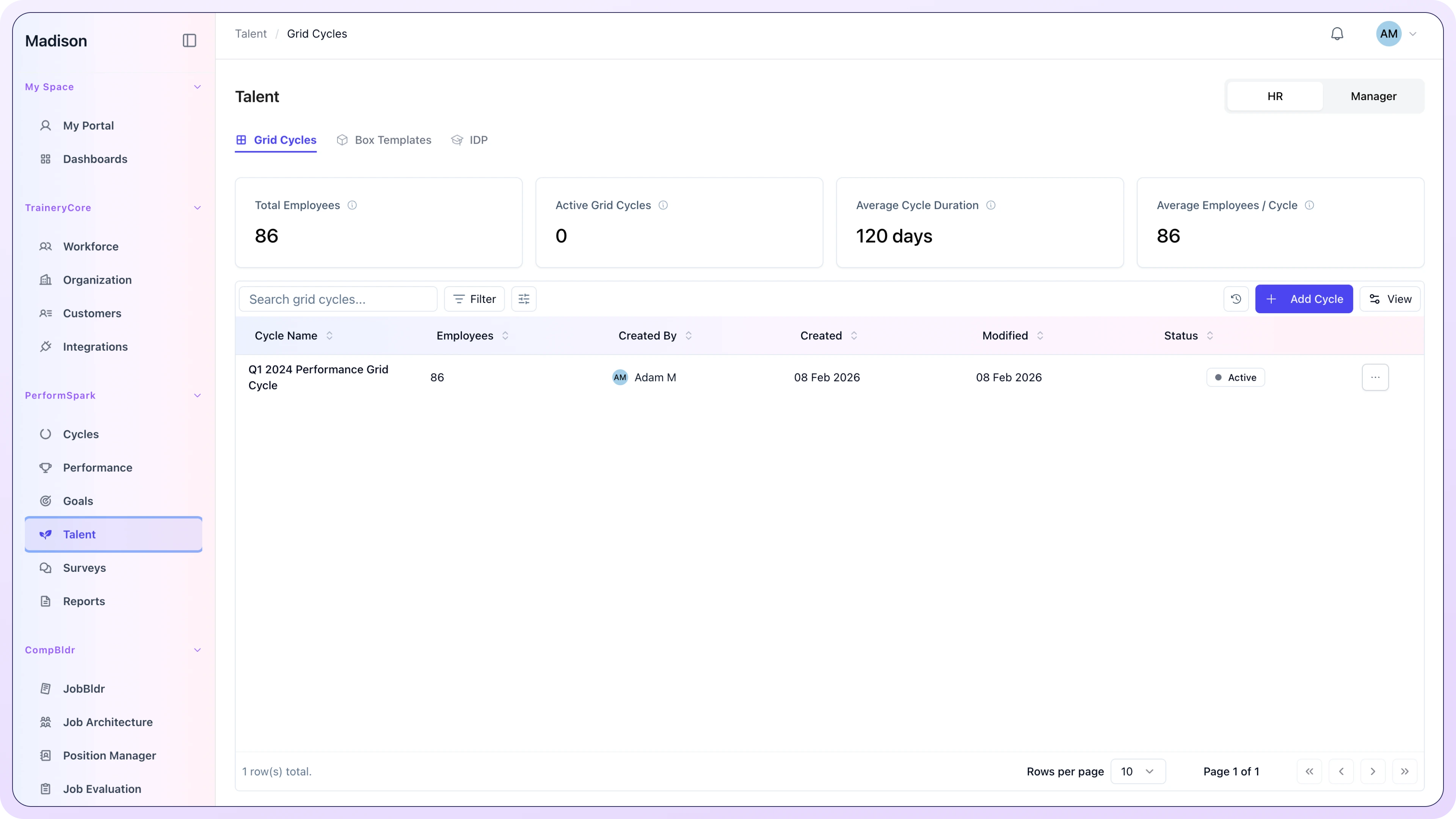This screenshot has width=1456, height=819.
Task: Switch to Box Templates tab
Action: click(x=384, y=140)
